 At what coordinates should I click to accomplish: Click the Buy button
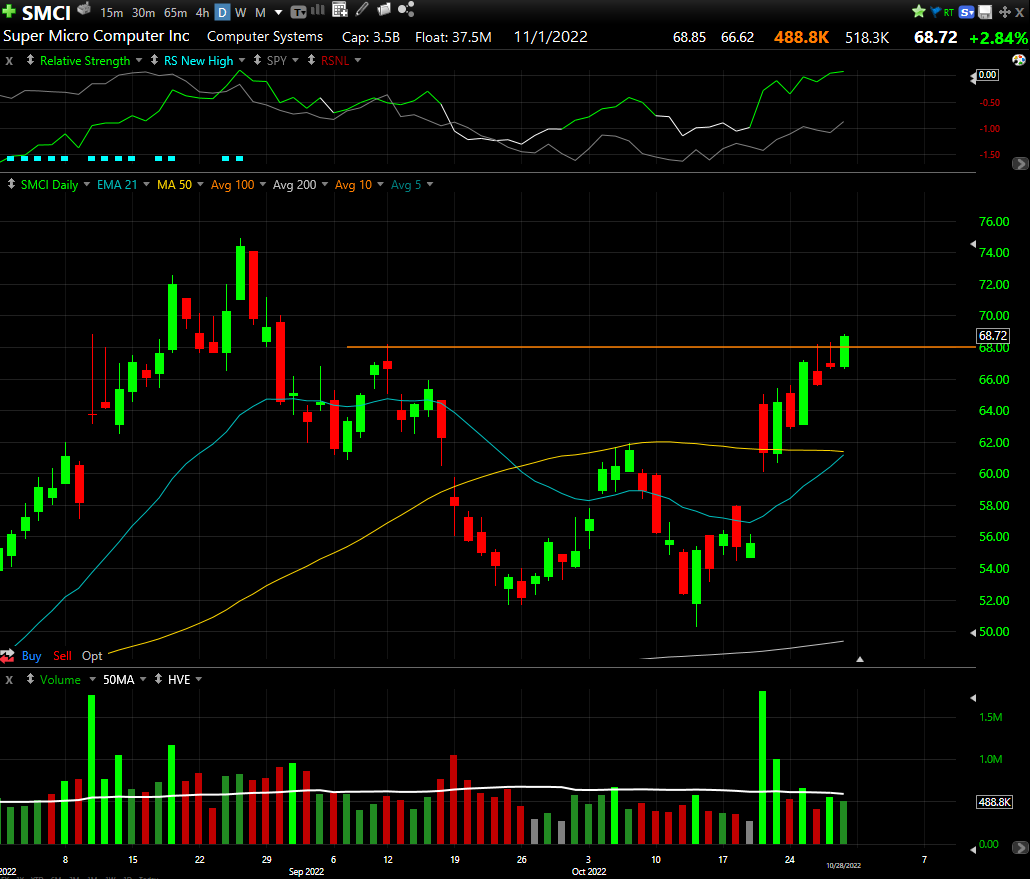coord(32,656)
